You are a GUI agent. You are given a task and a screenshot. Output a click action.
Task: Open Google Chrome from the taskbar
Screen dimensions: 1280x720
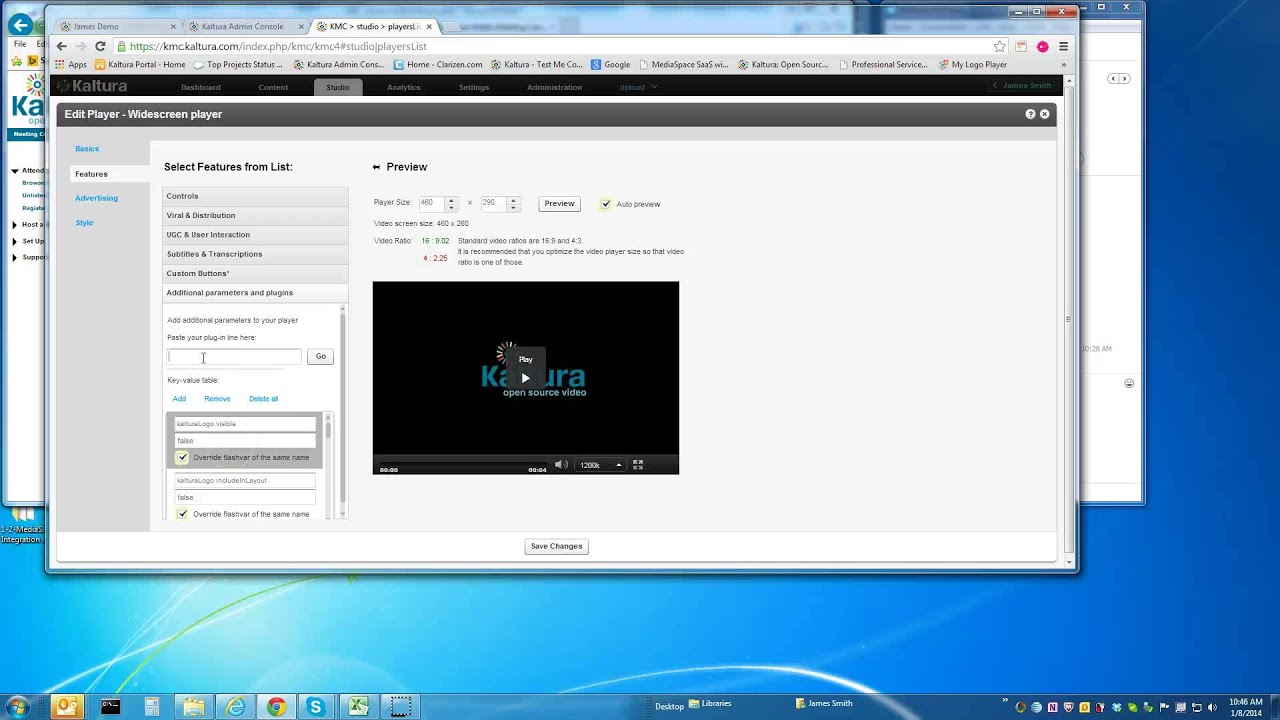(x=276, y=707)
